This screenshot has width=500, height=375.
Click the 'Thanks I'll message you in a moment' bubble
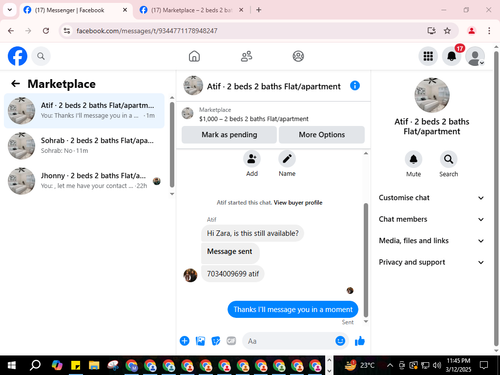tap(293, 309)
